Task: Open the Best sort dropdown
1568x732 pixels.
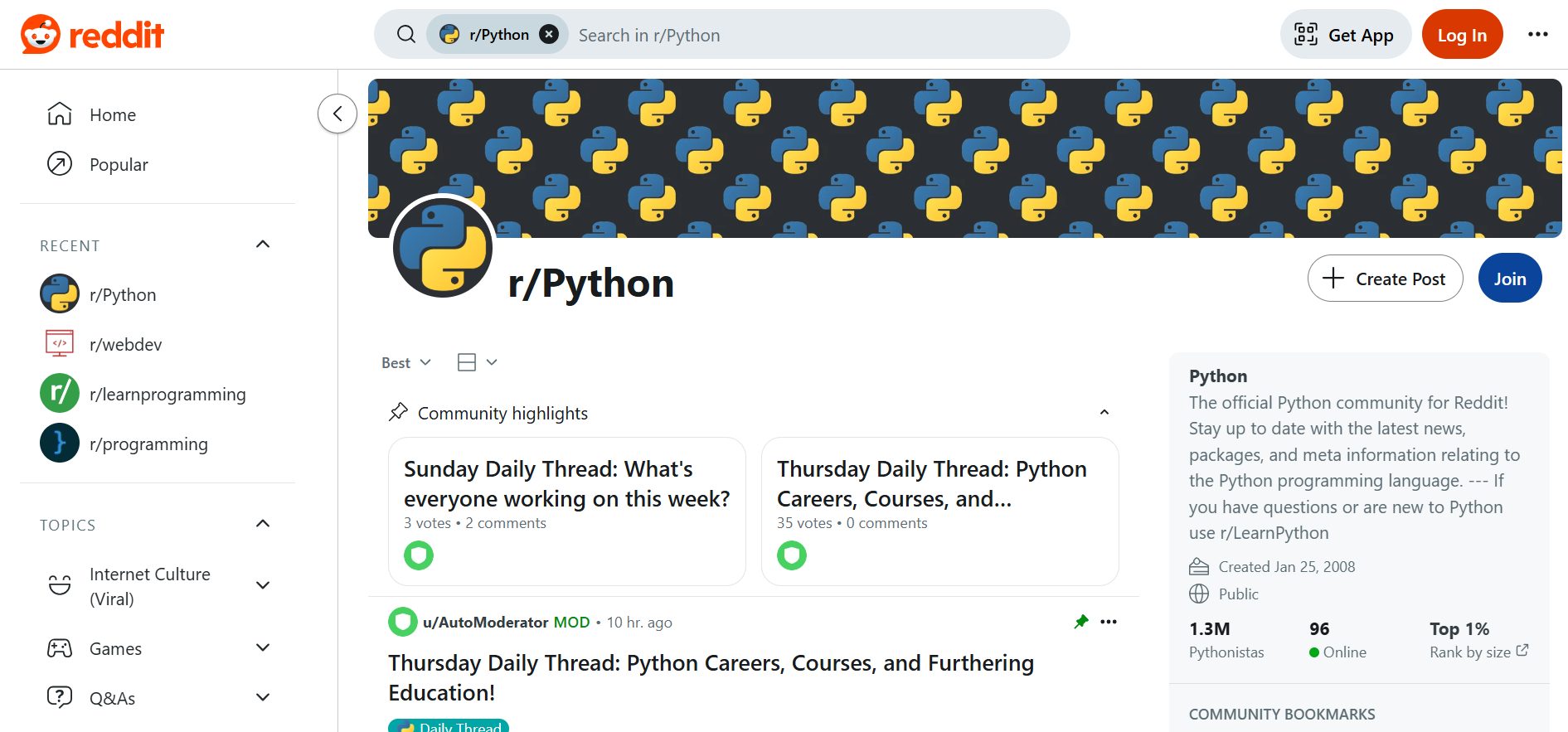Action: coord(406,363)
